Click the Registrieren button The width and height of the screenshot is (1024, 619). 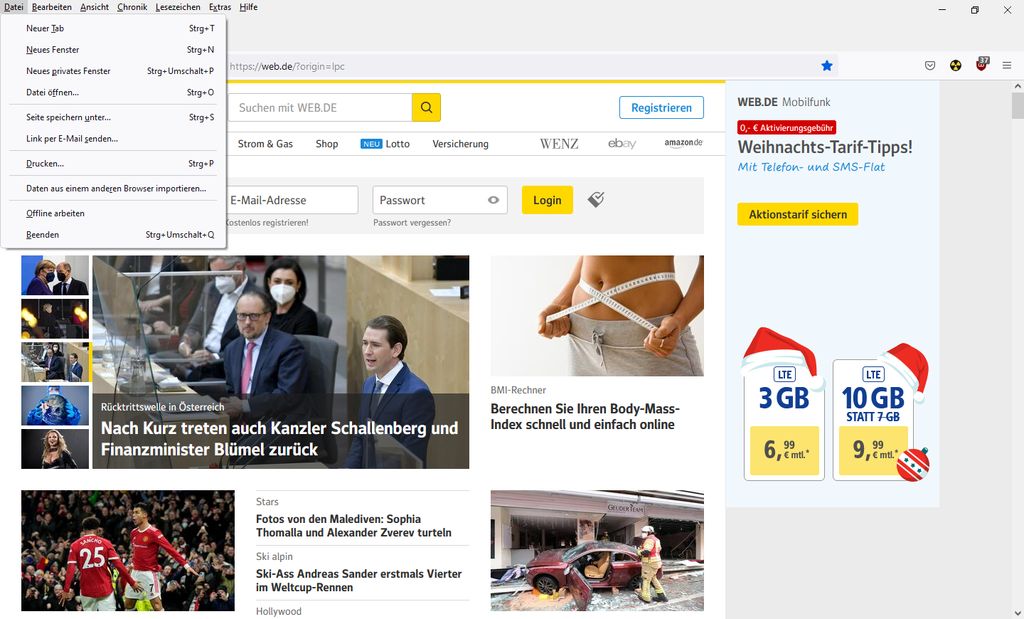pos(661,108)
